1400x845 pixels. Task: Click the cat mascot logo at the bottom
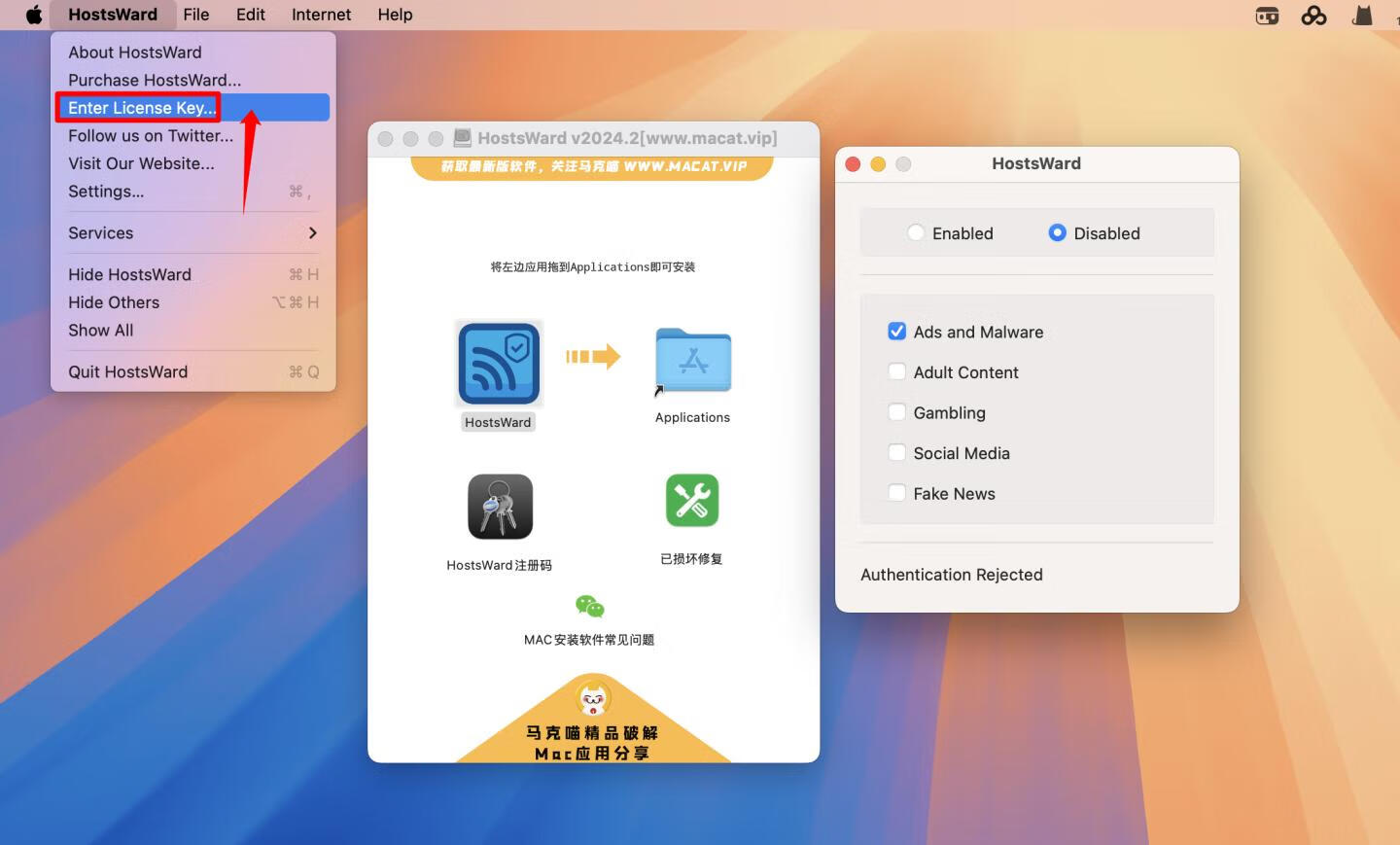(x=593, y=698)
